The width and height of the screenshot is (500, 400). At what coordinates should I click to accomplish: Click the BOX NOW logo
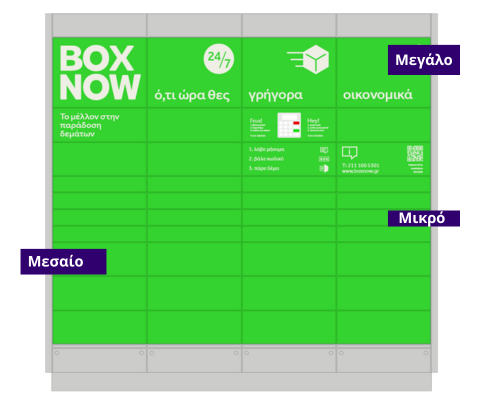100,73
